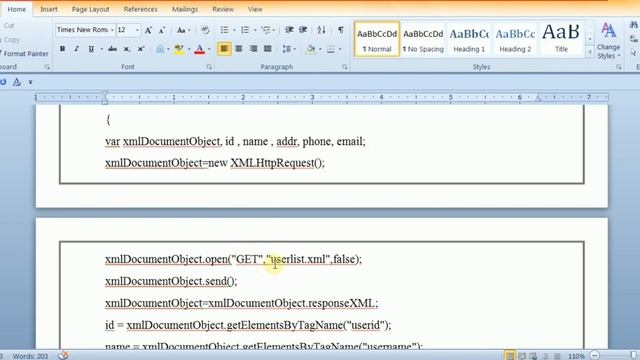Switch to View tab
The height and width of the screenshot is (360, 640).
tap(255, 9)
